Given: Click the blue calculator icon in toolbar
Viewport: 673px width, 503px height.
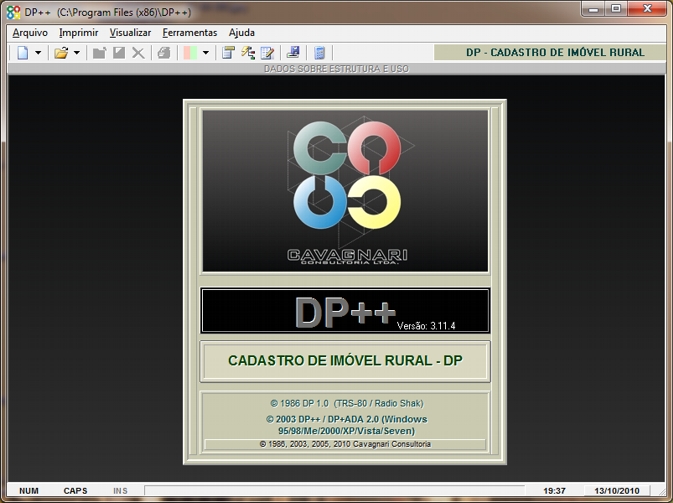Looking at the screenshot, I should 320,53.
